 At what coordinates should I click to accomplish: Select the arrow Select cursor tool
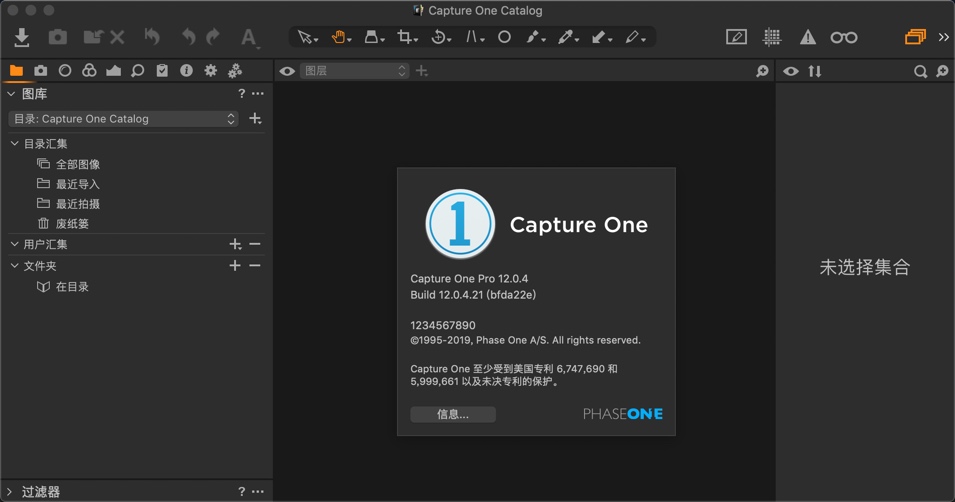(x=308, y=38)
